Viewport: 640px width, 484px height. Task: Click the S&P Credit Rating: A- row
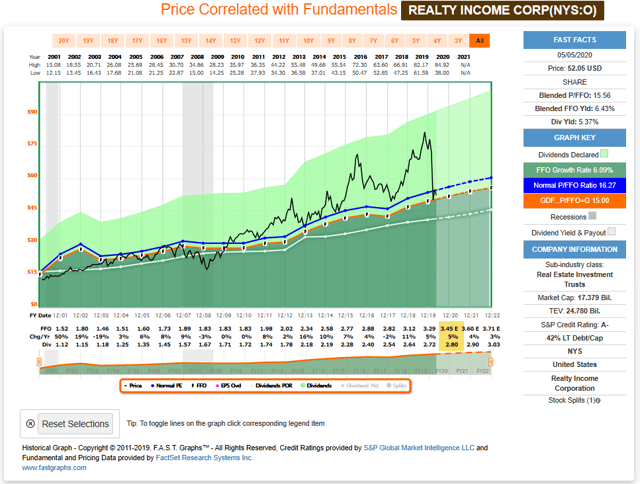(x=574, y=325)
